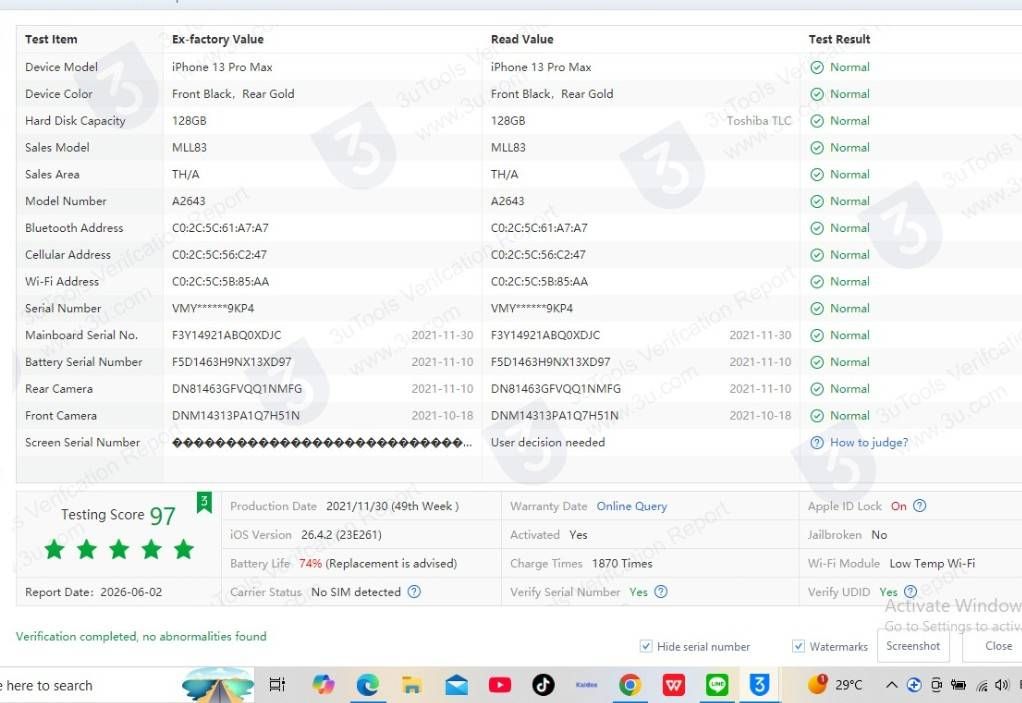1022x703 pixels.
Task: Open File Explorer from the taskbar
Action: (x=411, y=685)
